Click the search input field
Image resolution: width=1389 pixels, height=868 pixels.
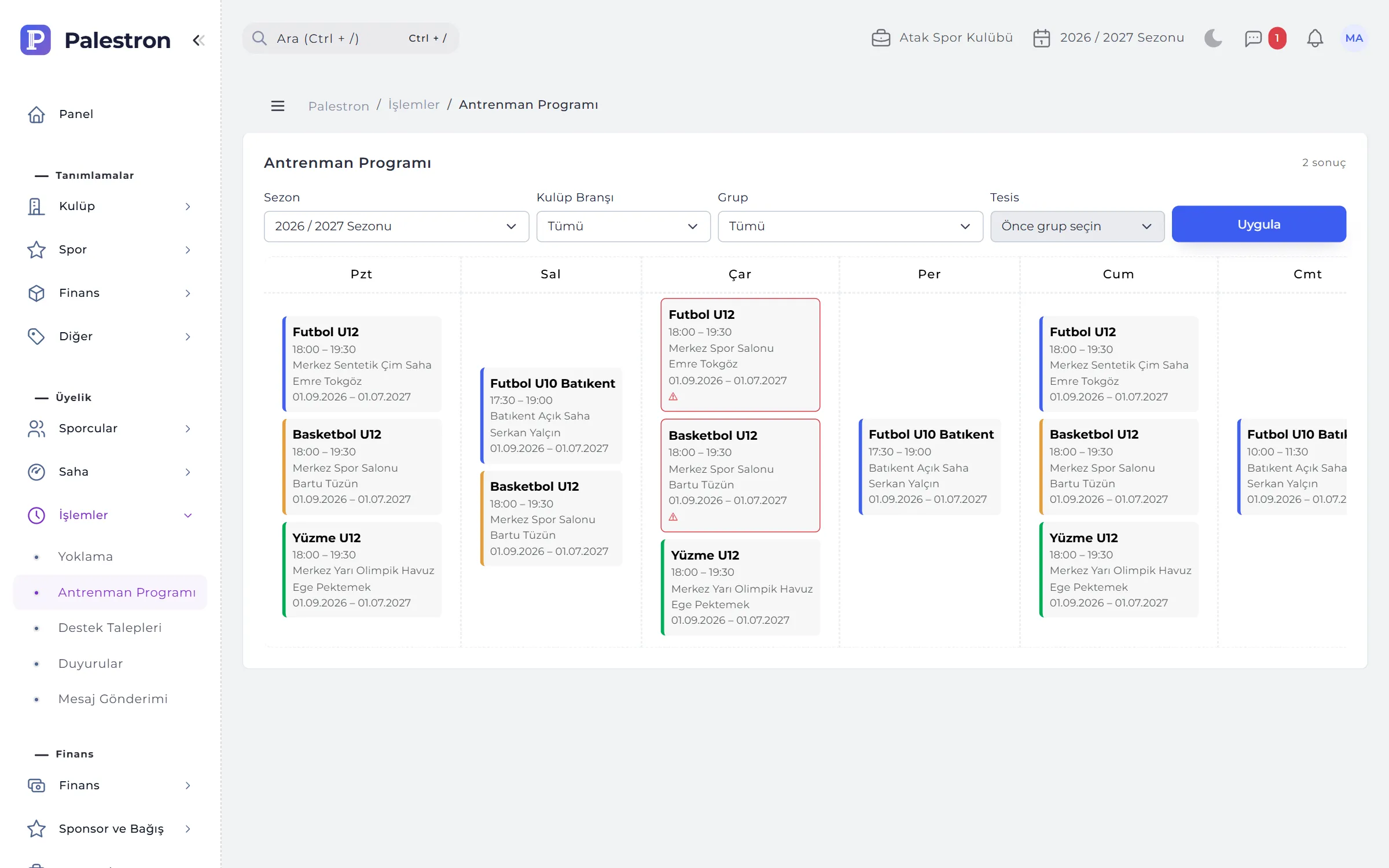(351, 38)
